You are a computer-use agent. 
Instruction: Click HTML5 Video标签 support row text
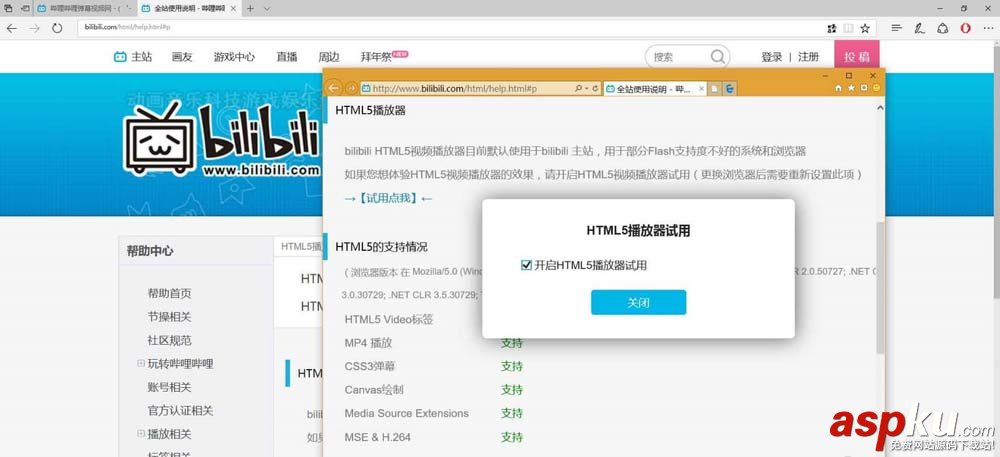pyautogui.click(x=388, y=319)
